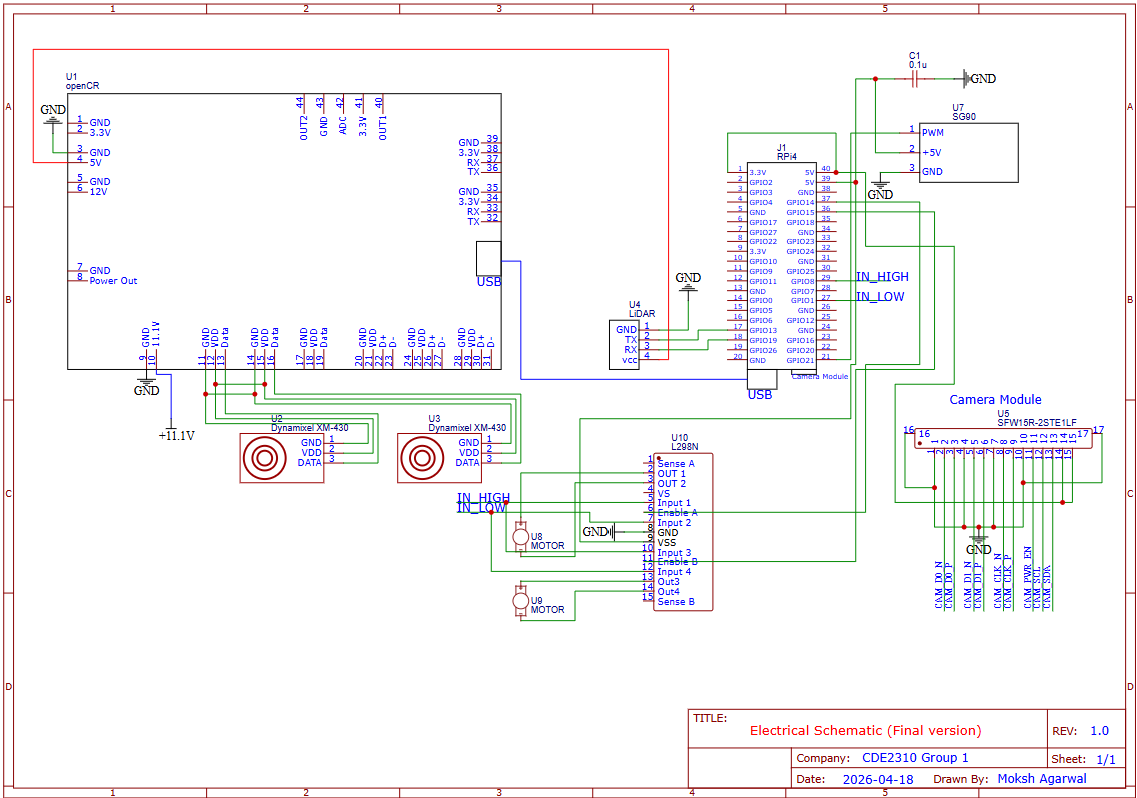Screen dimensions: 1137x798
Task: Select the IN_LOW net label near the RPi4
Action: point(881,296)
